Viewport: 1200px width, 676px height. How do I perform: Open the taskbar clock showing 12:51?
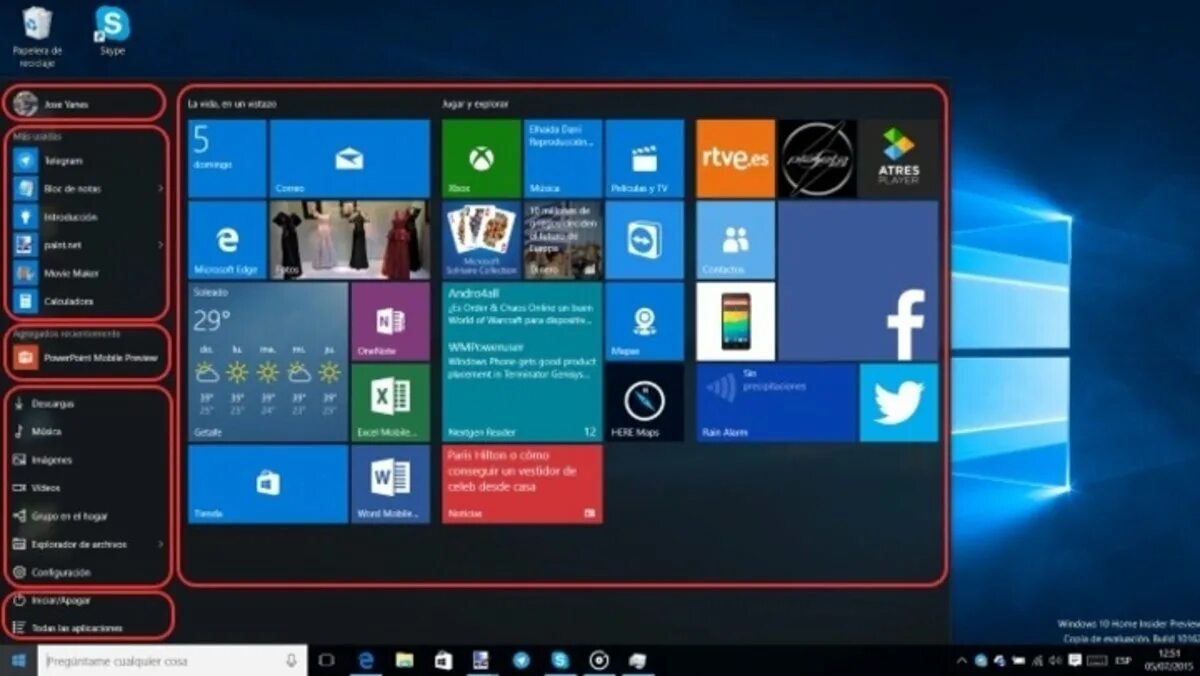pyautogui.click(x=1167, y=660)
